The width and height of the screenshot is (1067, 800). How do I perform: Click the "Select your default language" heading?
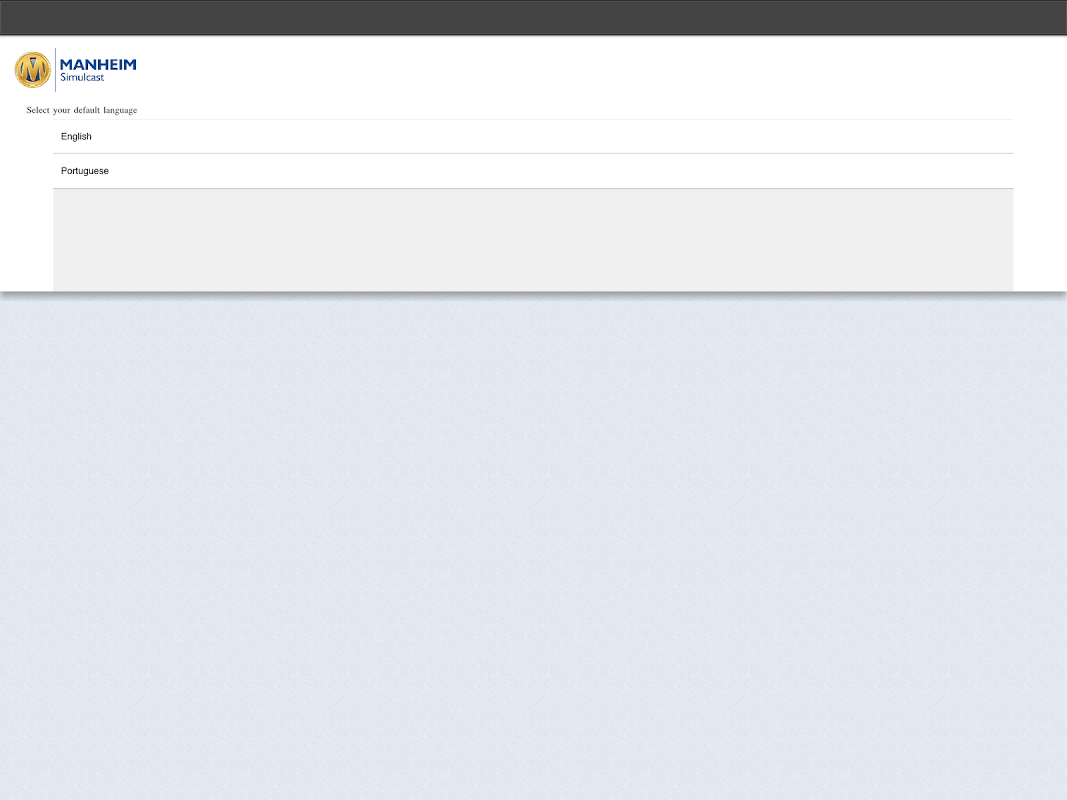[82, 110]
